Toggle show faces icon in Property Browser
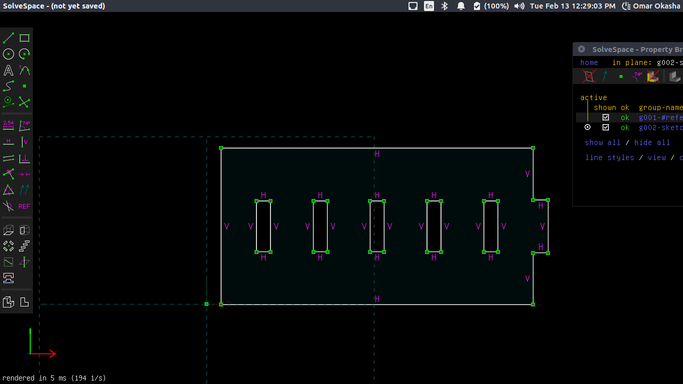 (x=653, y=77)
